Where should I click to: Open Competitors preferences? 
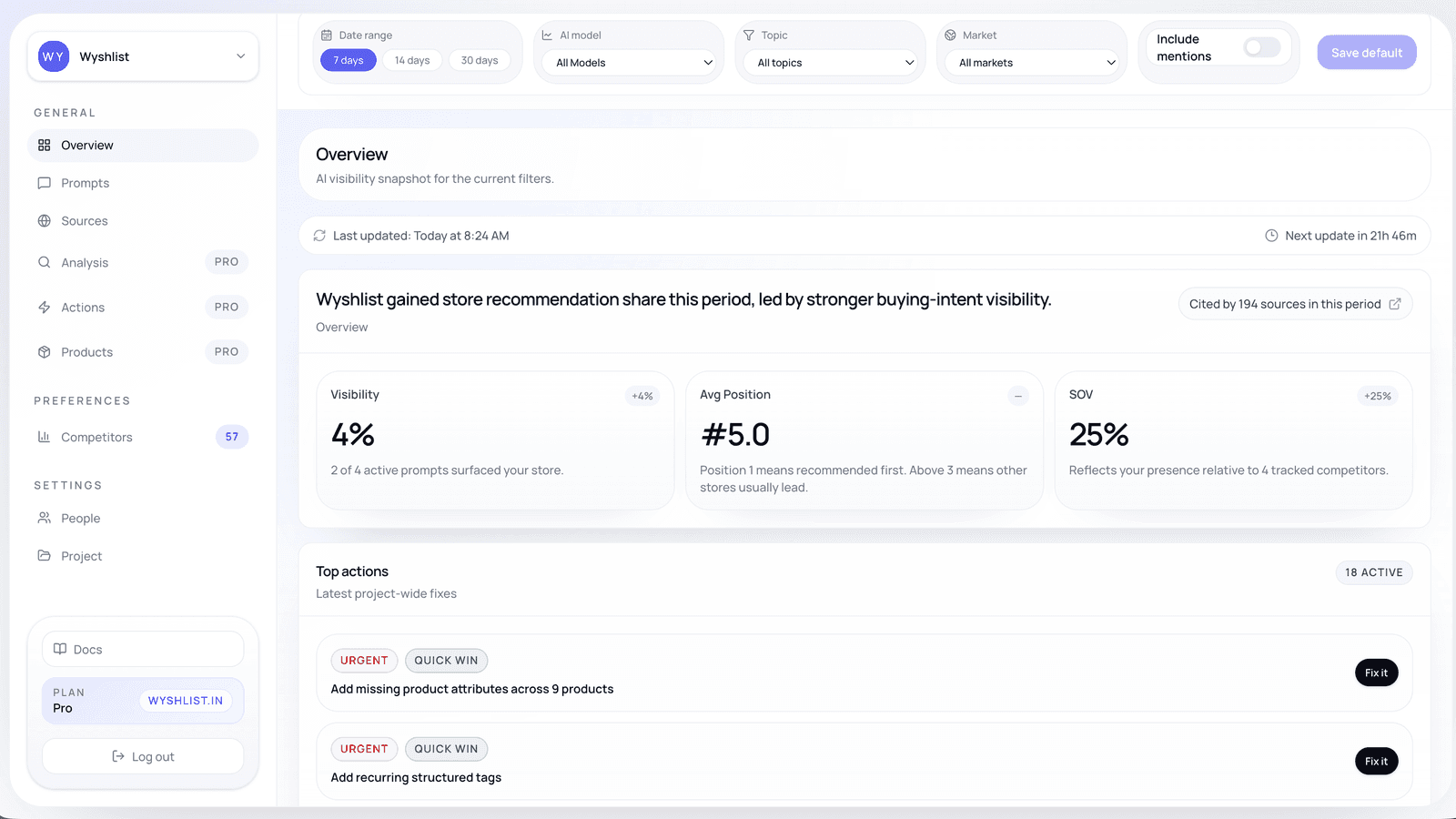tap(143, 437)
